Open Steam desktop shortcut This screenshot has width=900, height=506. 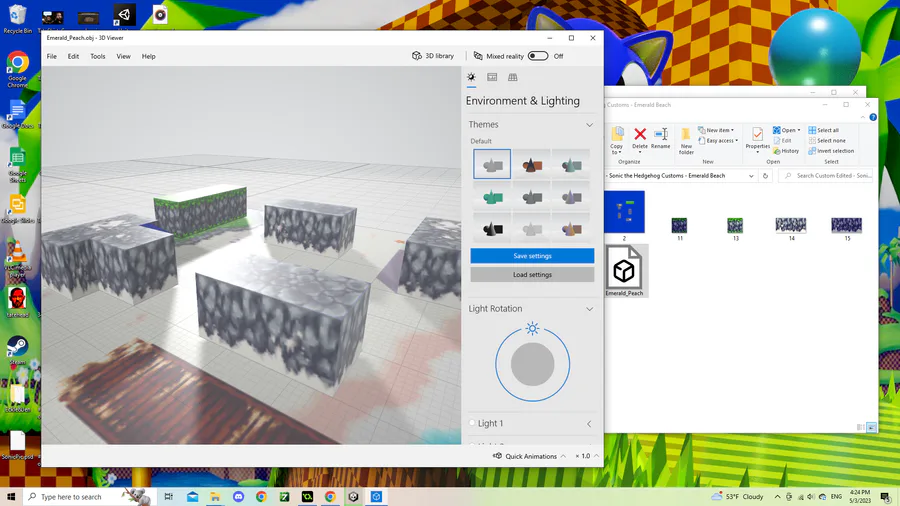[x=17, y=351]
